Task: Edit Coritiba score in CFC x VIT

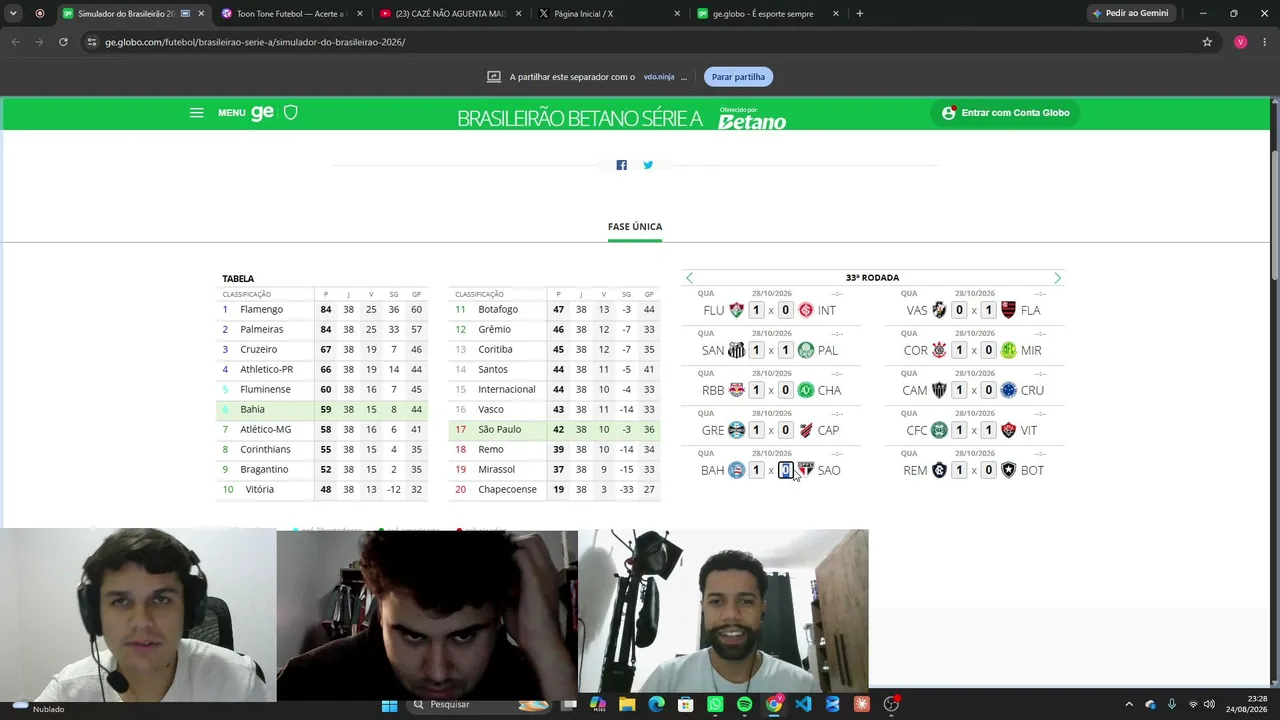Action: tap(959, 430)
